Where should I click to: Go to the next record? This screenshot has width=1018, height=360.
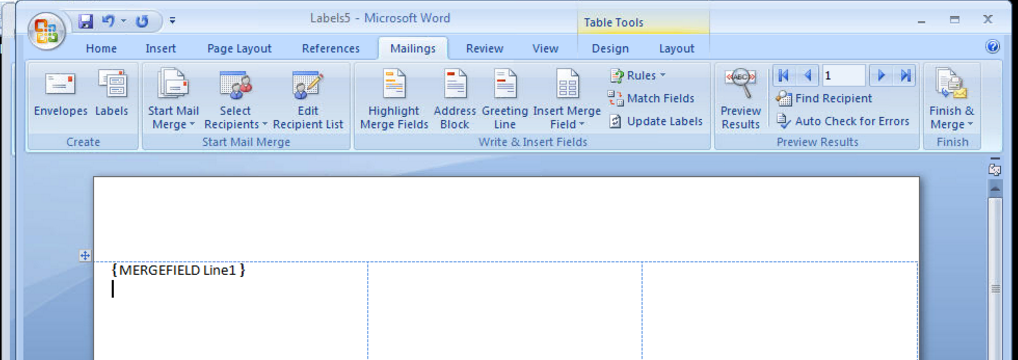click(881, 75)
